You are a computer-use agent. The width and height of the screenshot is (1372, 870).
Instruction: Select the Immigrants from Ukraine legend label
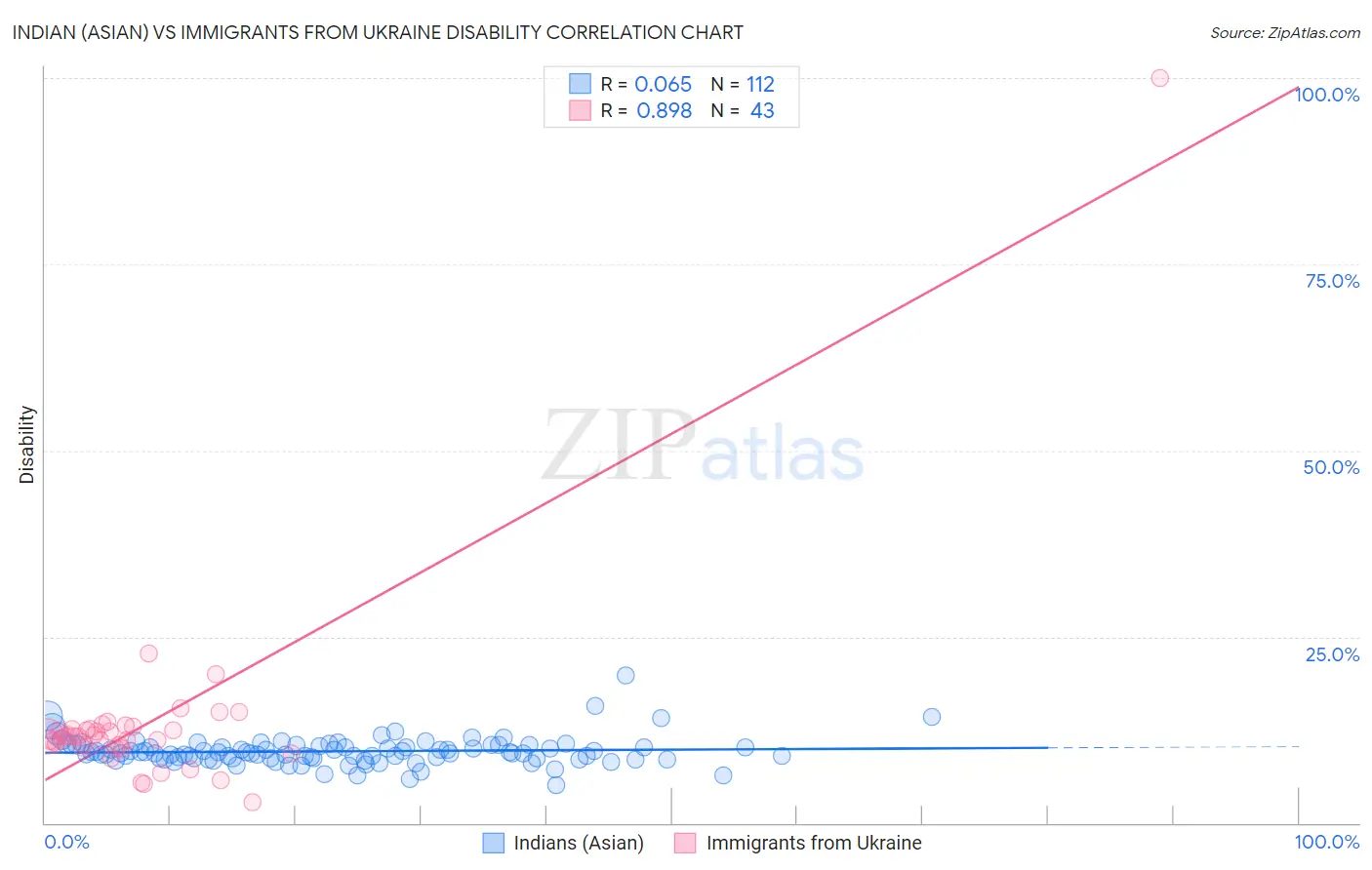point(814,843)
